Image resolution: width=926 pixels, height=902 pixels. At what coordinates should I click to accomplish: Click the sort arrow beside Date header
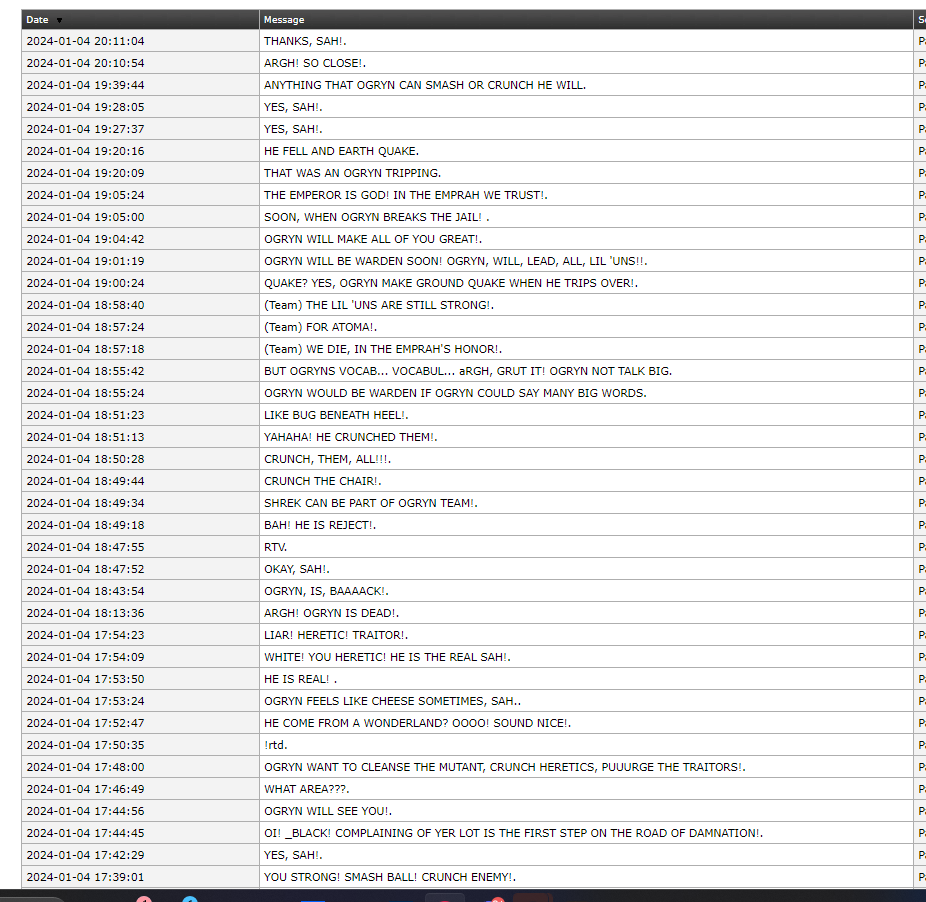59,20
